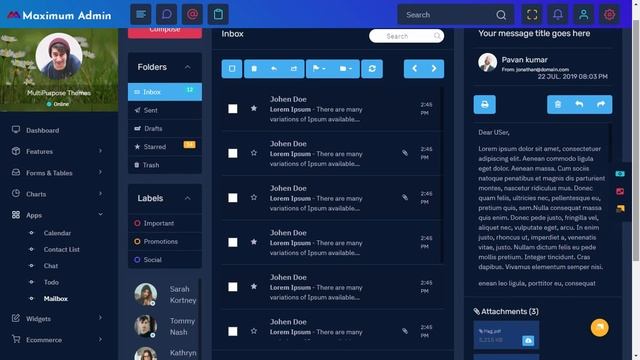This screenshot has height=360, width=640.
Task: Open the Trash folder
Action: pyautogui.click(x=165, y=165)
